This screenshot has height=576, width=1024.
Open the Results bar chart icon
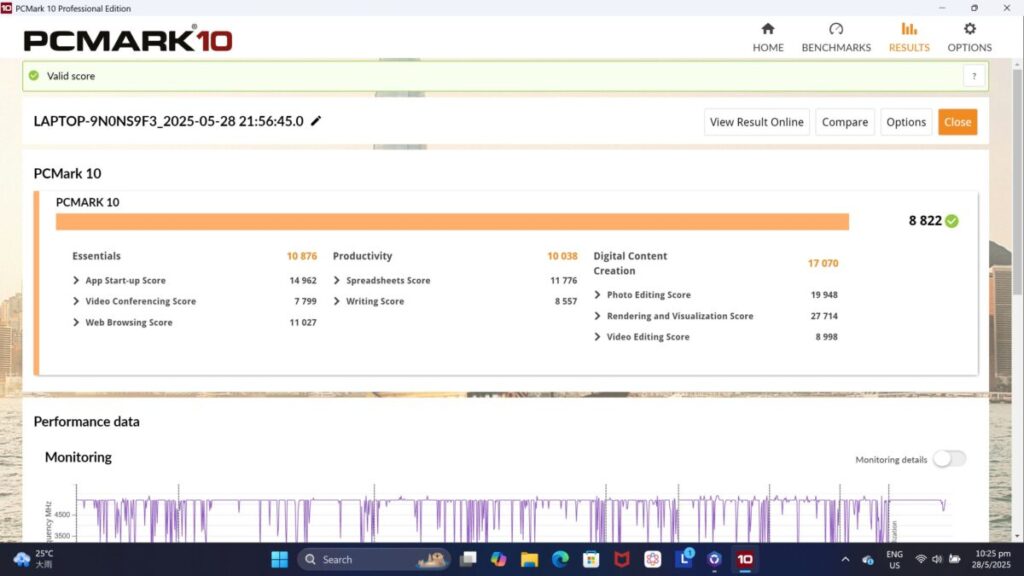[x=909, y=29]
